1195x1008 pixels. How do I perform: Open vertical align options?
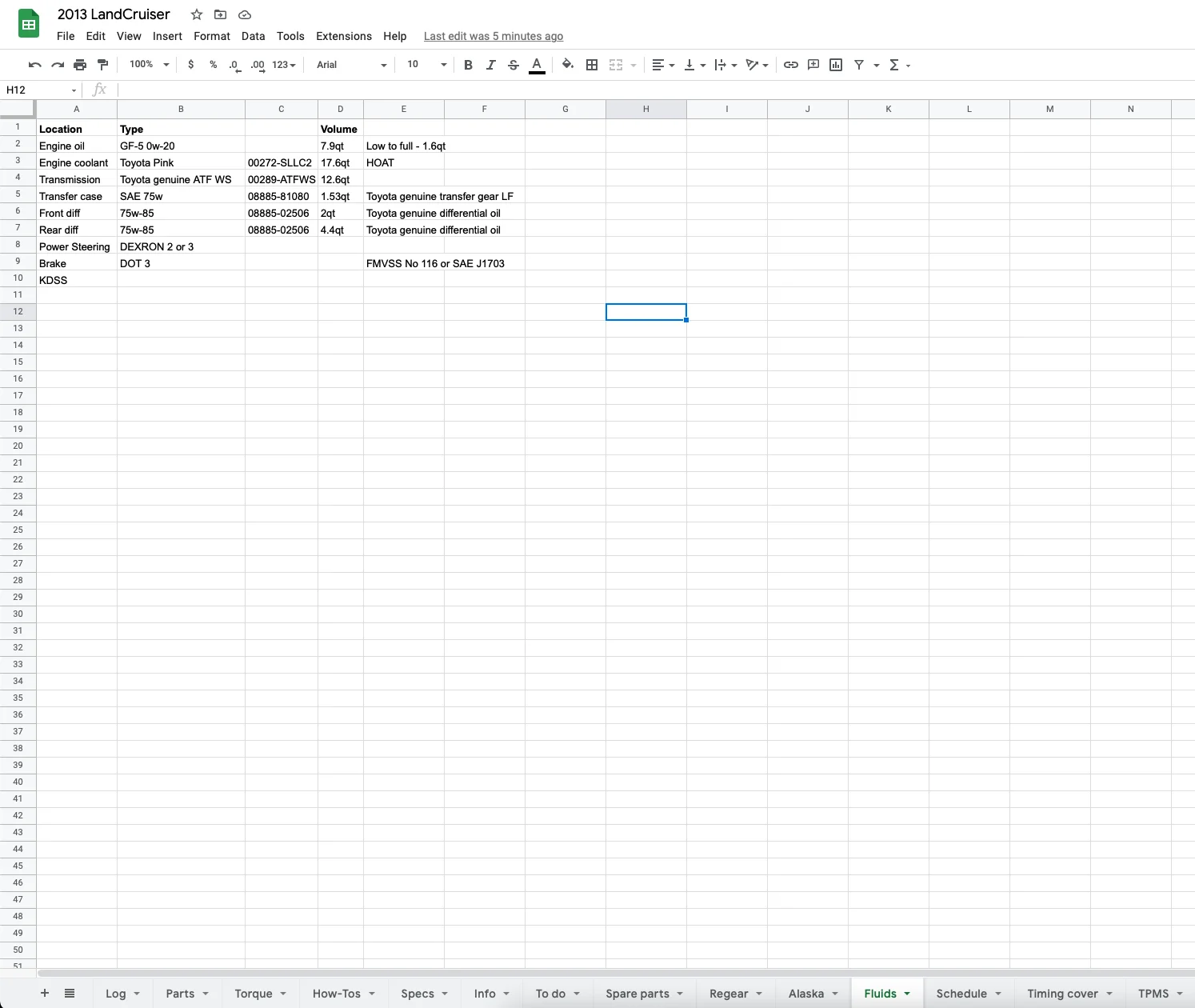coord(695,65)
